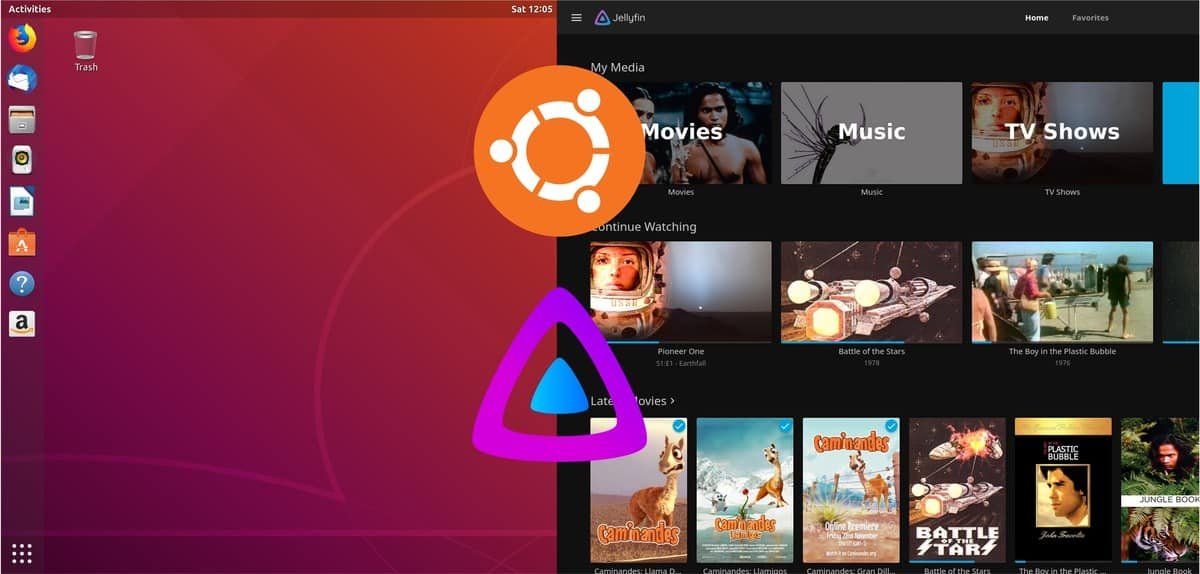Click the Activities button in the top bar
The width and height of the screenshot is (1200, 574).
pyautogui.click(x=29, y=9)
